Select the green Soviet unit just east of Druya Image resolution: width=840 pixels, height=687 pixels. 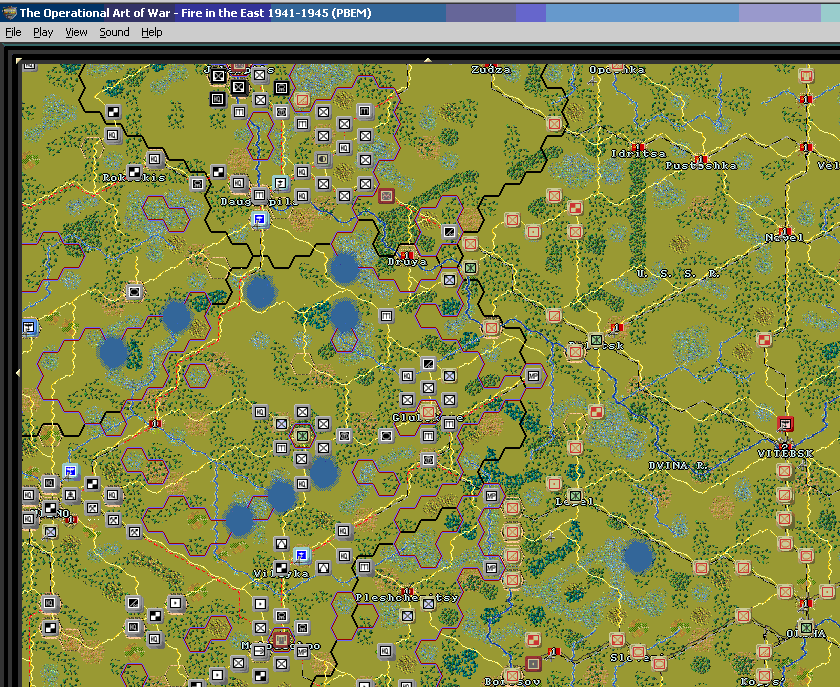pyautogui.click(x=470, y=267)
